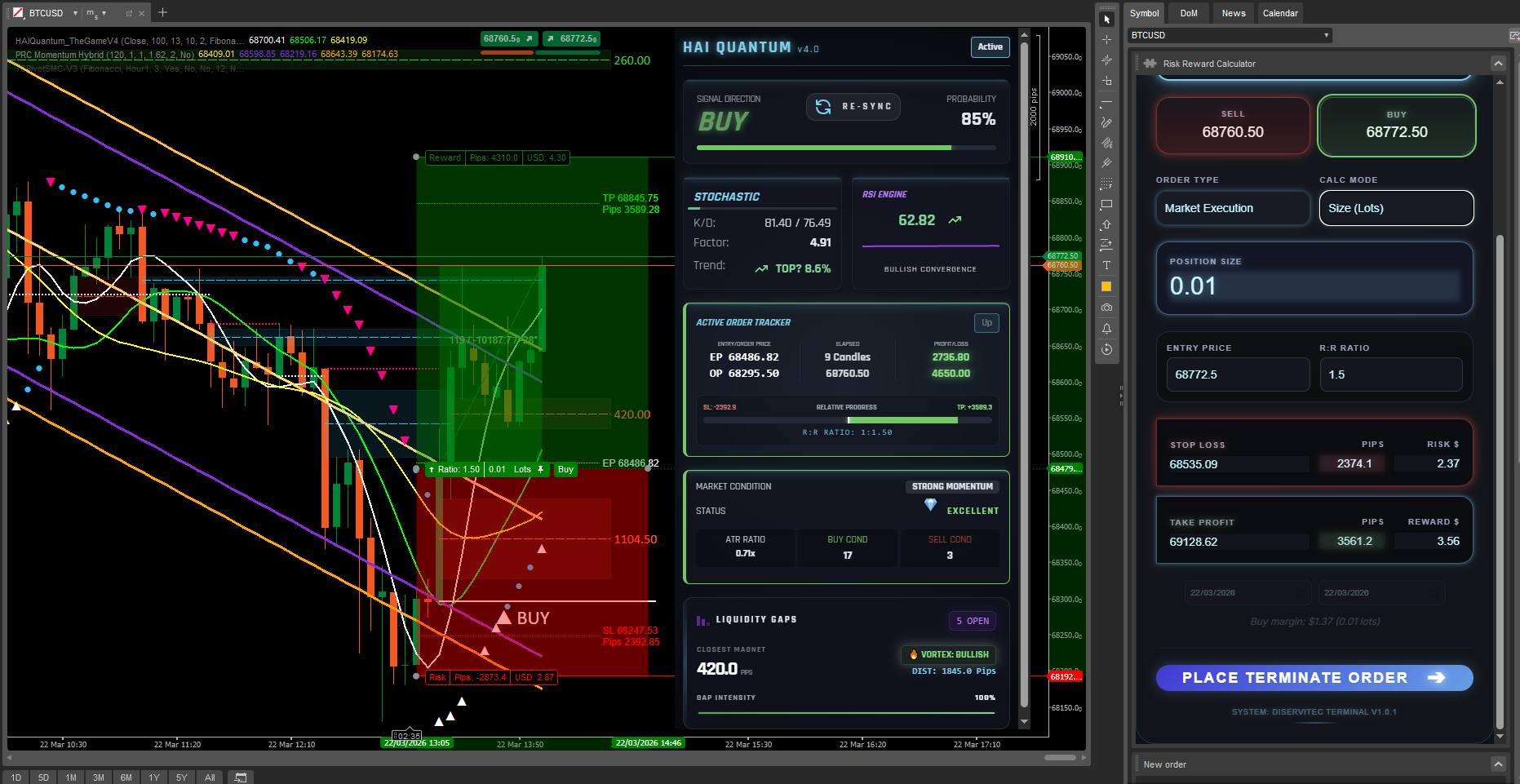This screenshot has width=1520, height=784.
Task: Take a chart snapshot with camera icon
Action: tap(1106, 308)
